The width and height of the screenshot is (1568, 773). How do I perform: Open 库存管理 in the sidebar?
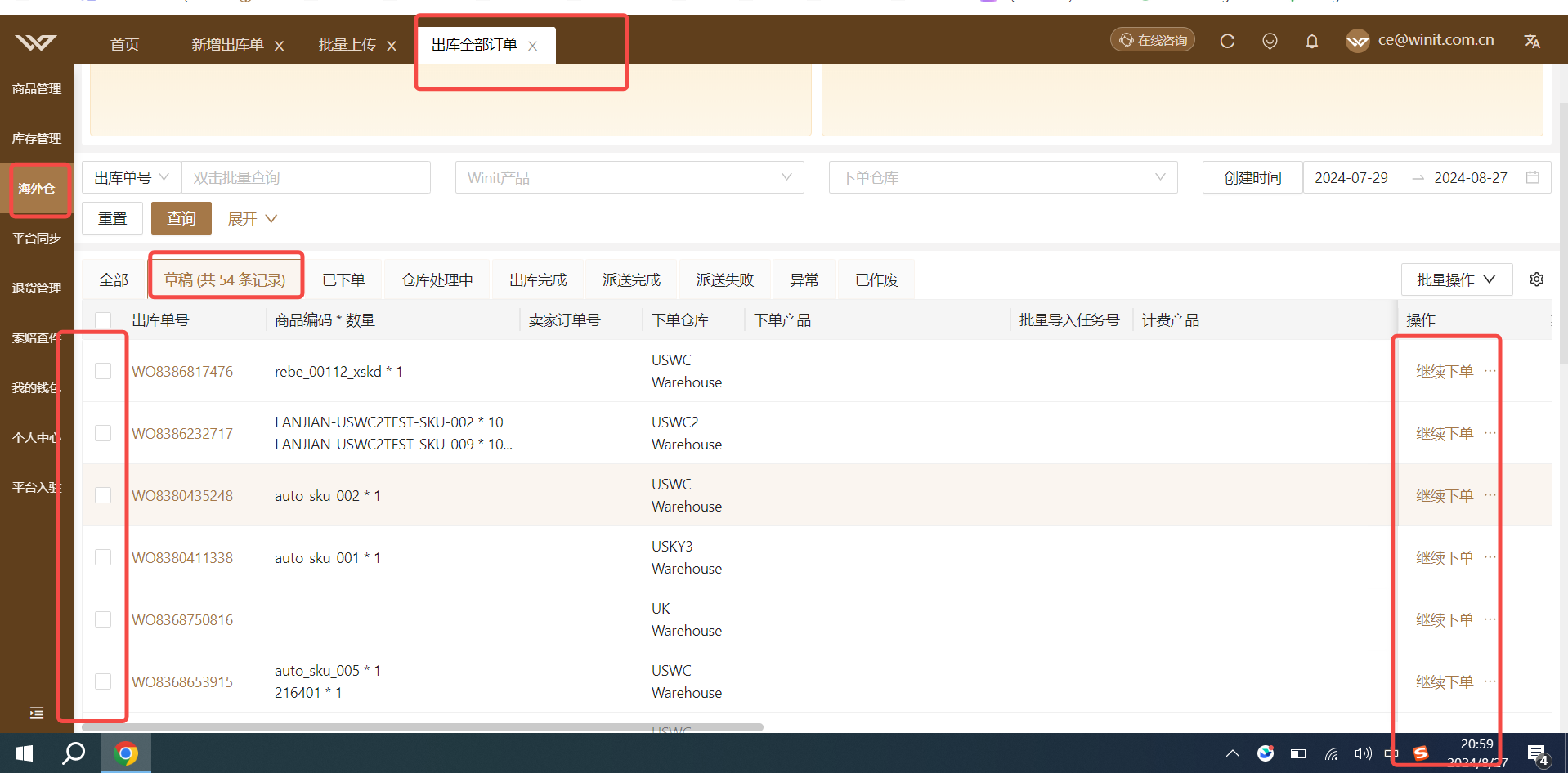pos(37,138)
